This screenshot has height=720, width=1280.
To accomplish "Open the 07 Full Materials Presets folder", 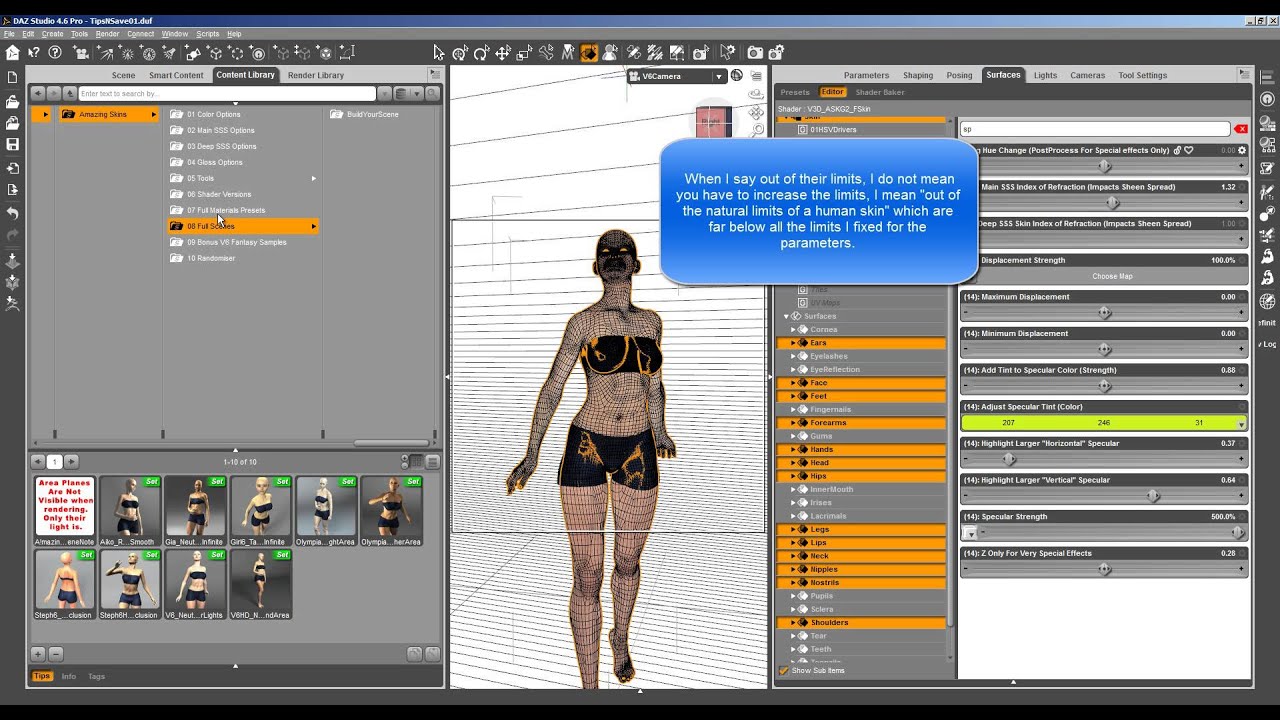I will tap(226, 210).
